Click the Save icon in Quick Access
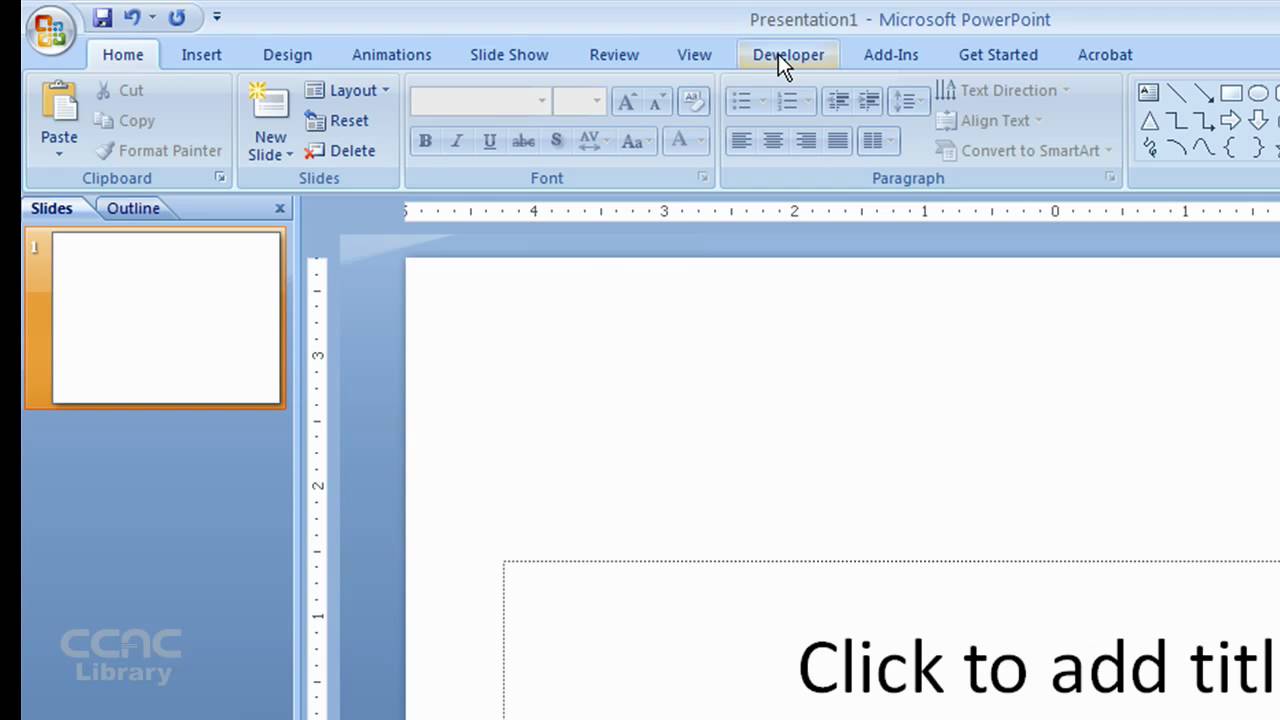Image resolution: width=1280 pixels, height=720 pixels. click(102, 18)
